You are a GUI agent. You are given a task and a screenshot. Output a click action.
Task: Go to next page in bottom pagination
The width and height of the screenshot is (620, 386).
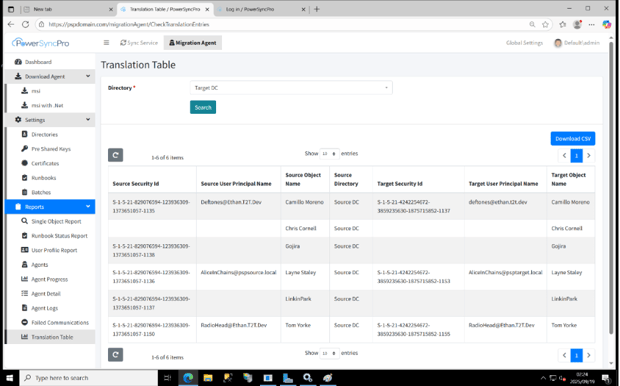(x=589, y=355)
